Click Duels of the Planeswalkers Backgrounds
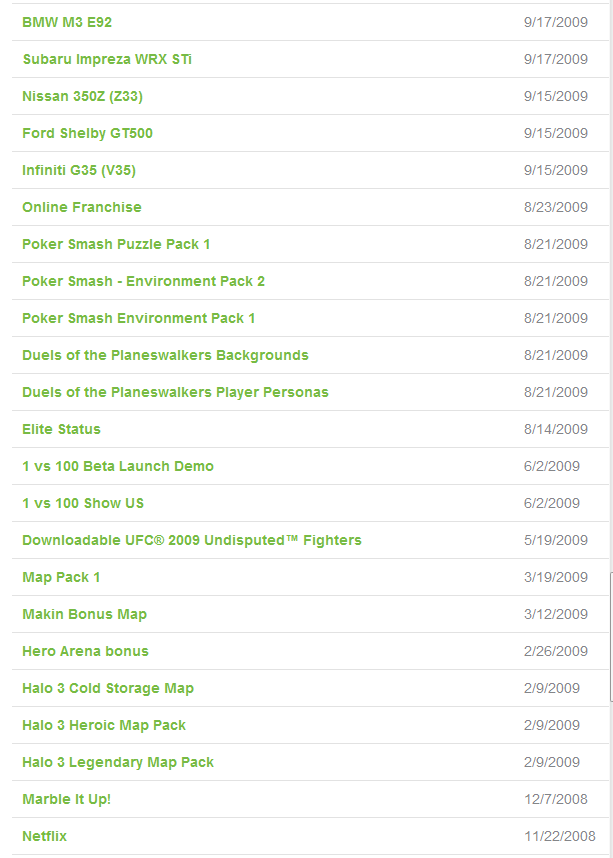This screenshot has height=858, width=613. click(165, 355)
